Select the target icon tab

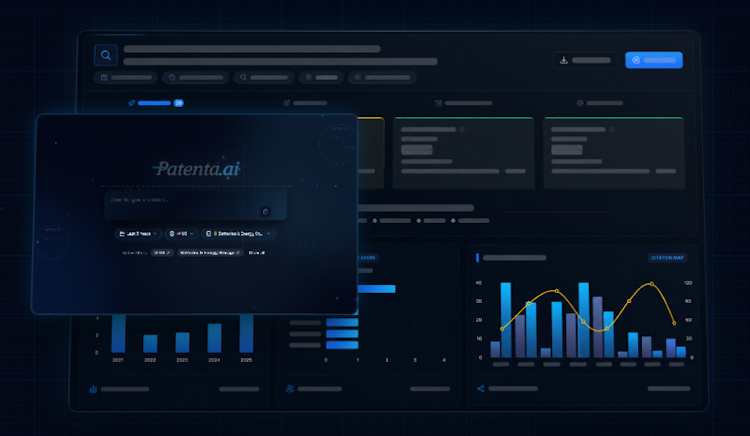(x=305, y=103)
